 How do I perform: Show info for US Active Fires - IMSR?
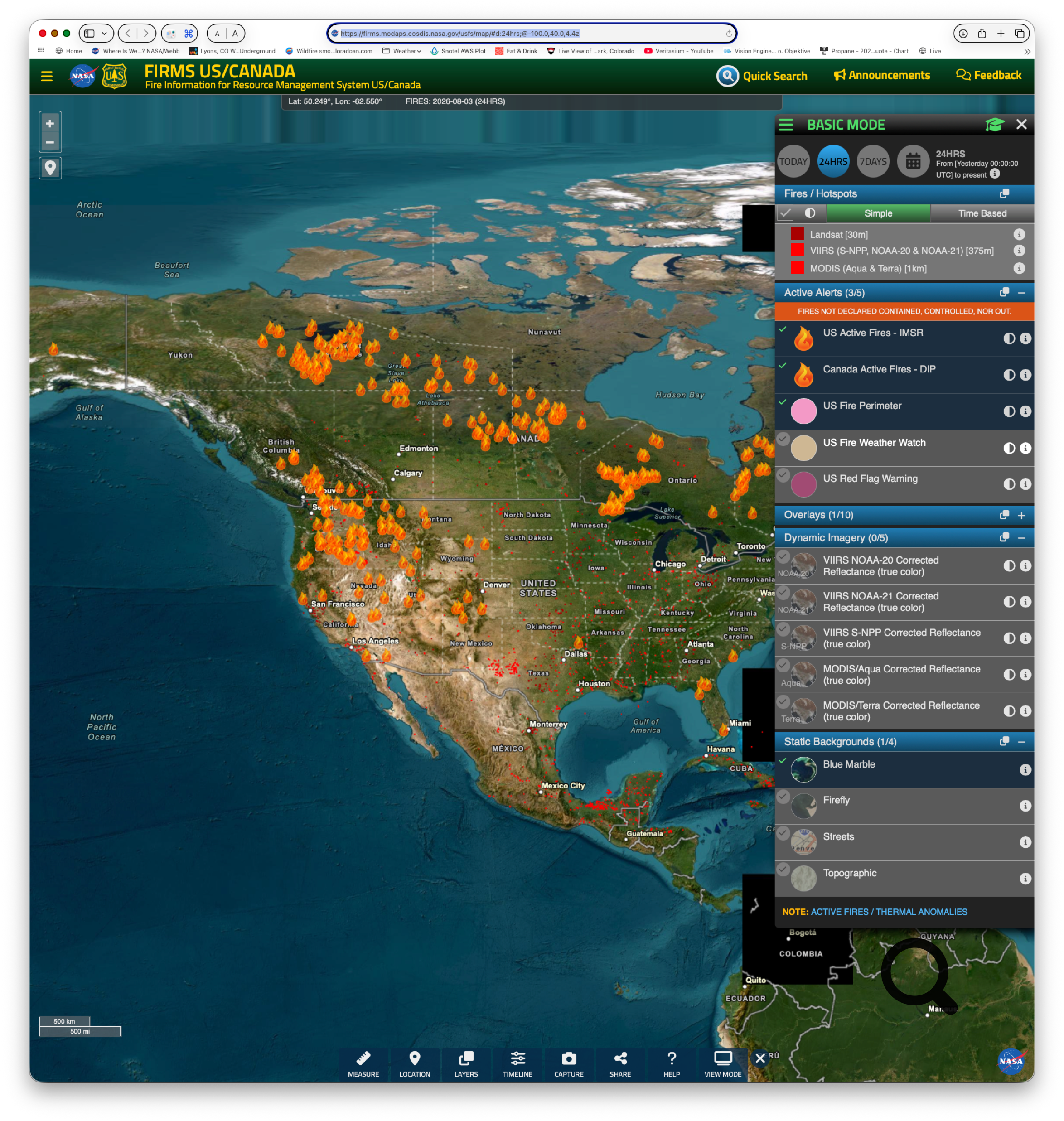tap(1025, 338)
